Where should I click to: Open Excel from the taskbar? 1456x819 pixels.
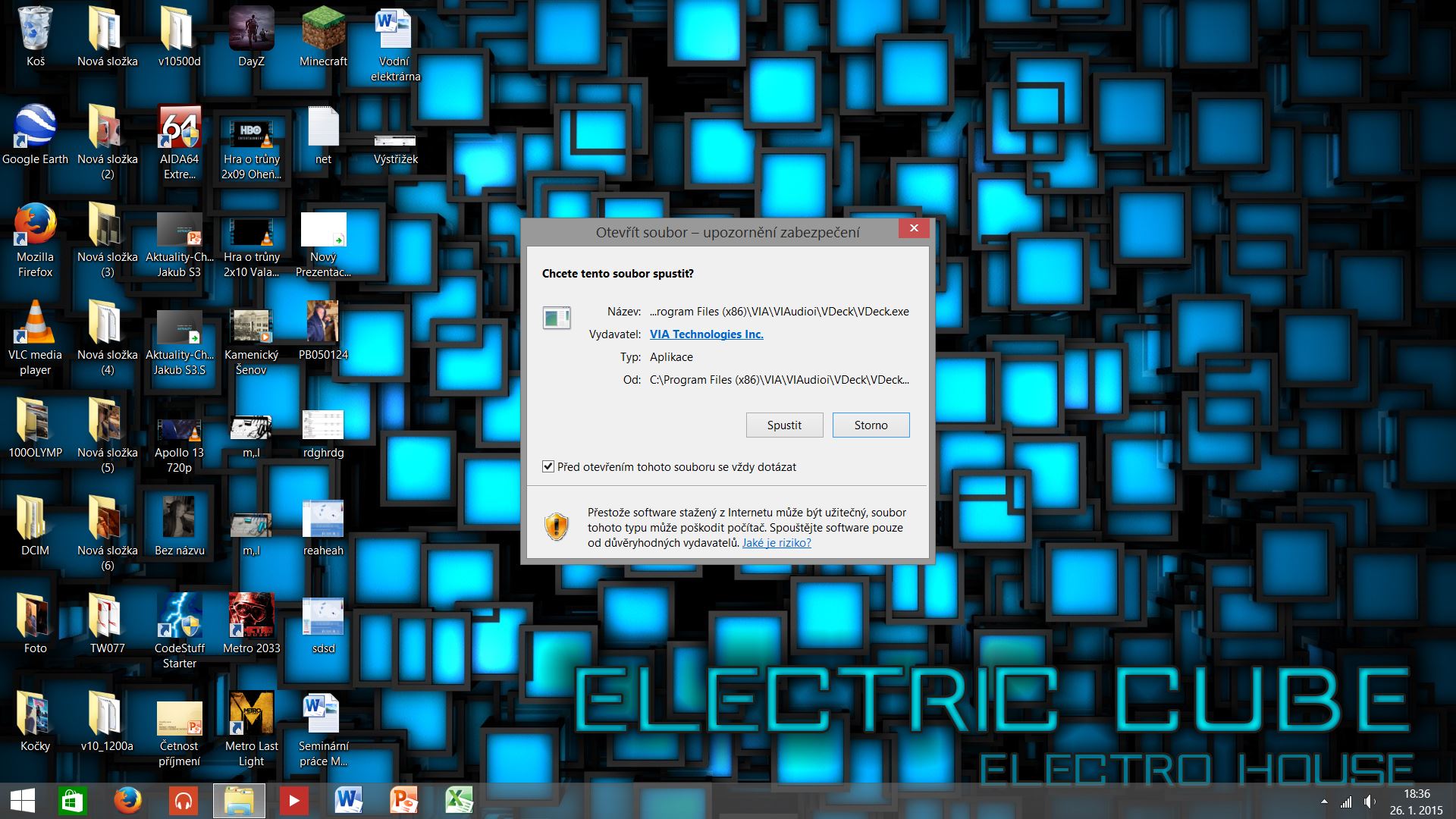(x=458, y=801)
